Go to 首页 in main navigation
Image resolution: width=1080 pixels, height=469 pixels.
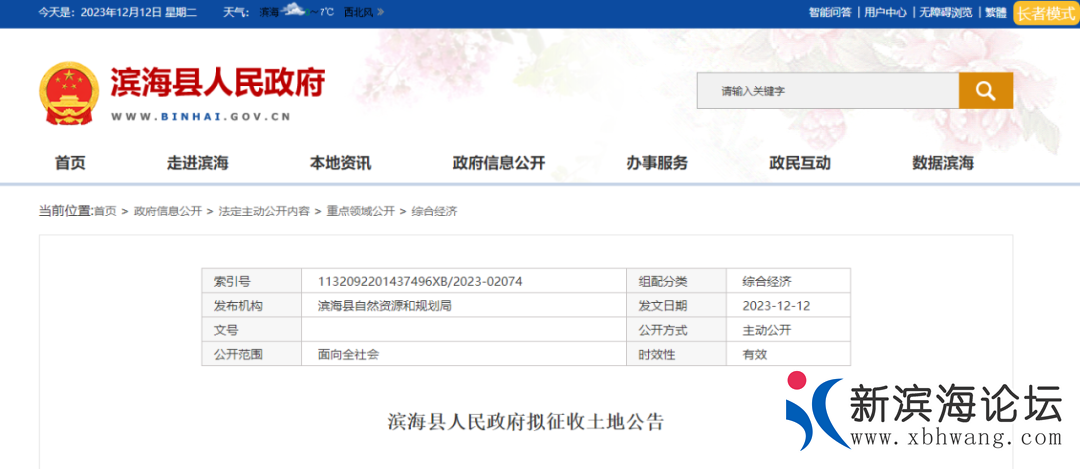pos(70,163)
